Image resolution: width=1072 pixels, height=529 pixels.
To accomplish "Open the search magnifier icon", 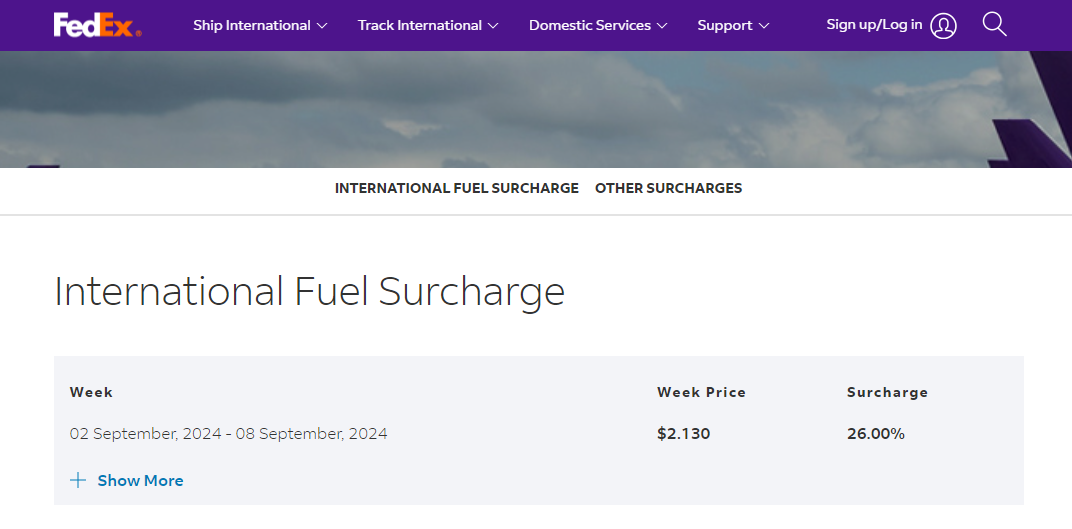I will coord(995,25).
